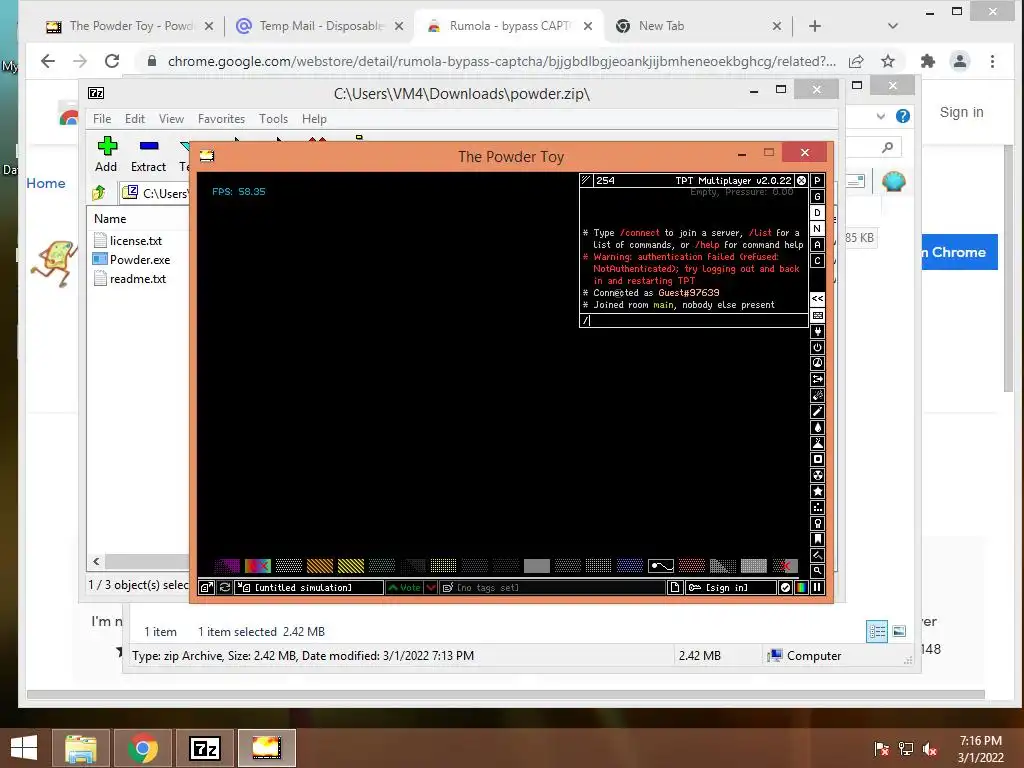Screen dimensions: 1024x768
Task: Expand the chevron beside the web store help icon
Action: tap(881, 116)
